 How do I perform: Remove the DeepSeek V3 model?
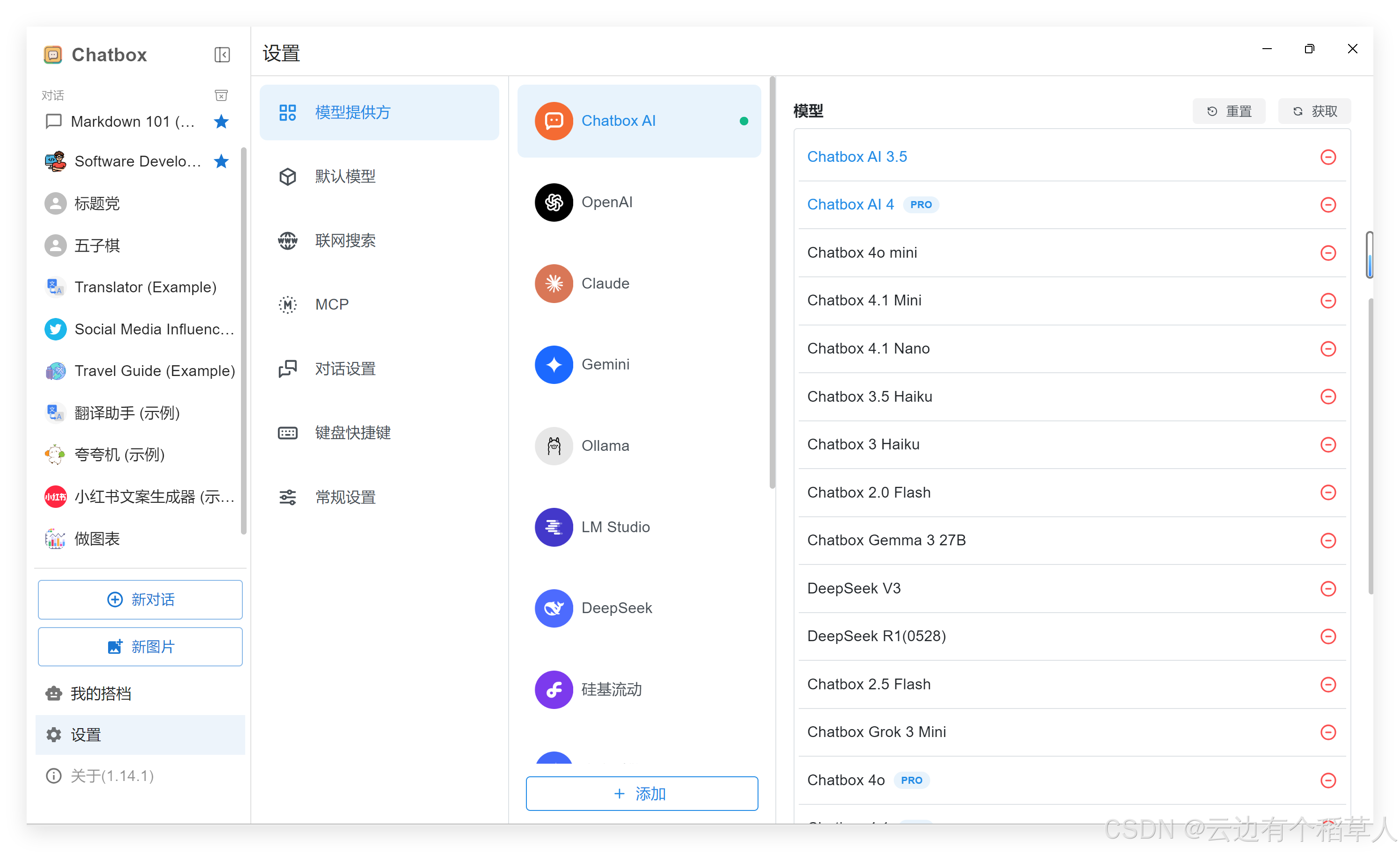pos(1328,588)
